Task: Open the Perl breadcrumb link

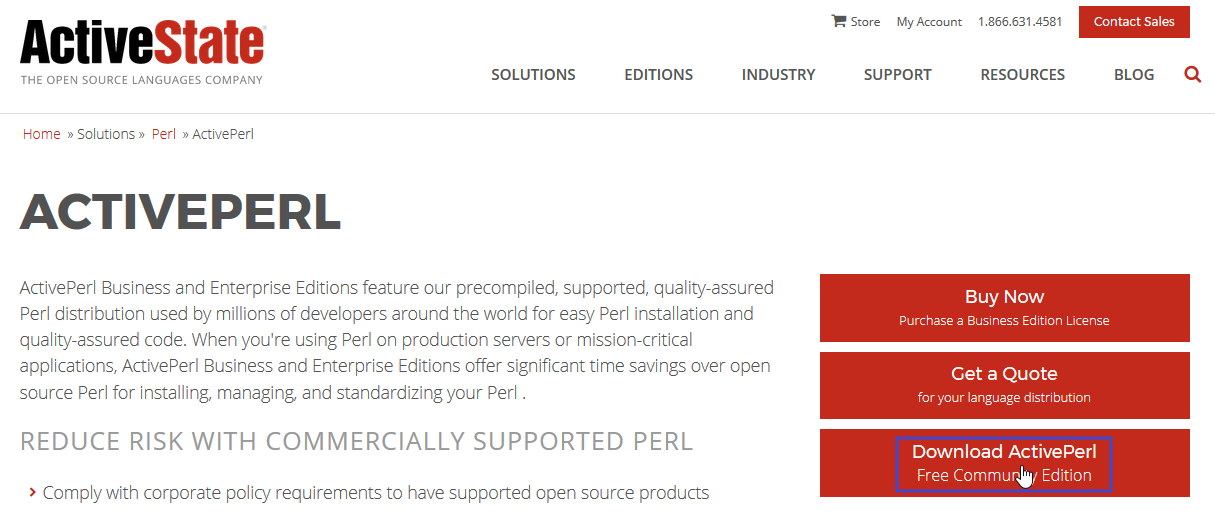Action: (x=164, y=134)
